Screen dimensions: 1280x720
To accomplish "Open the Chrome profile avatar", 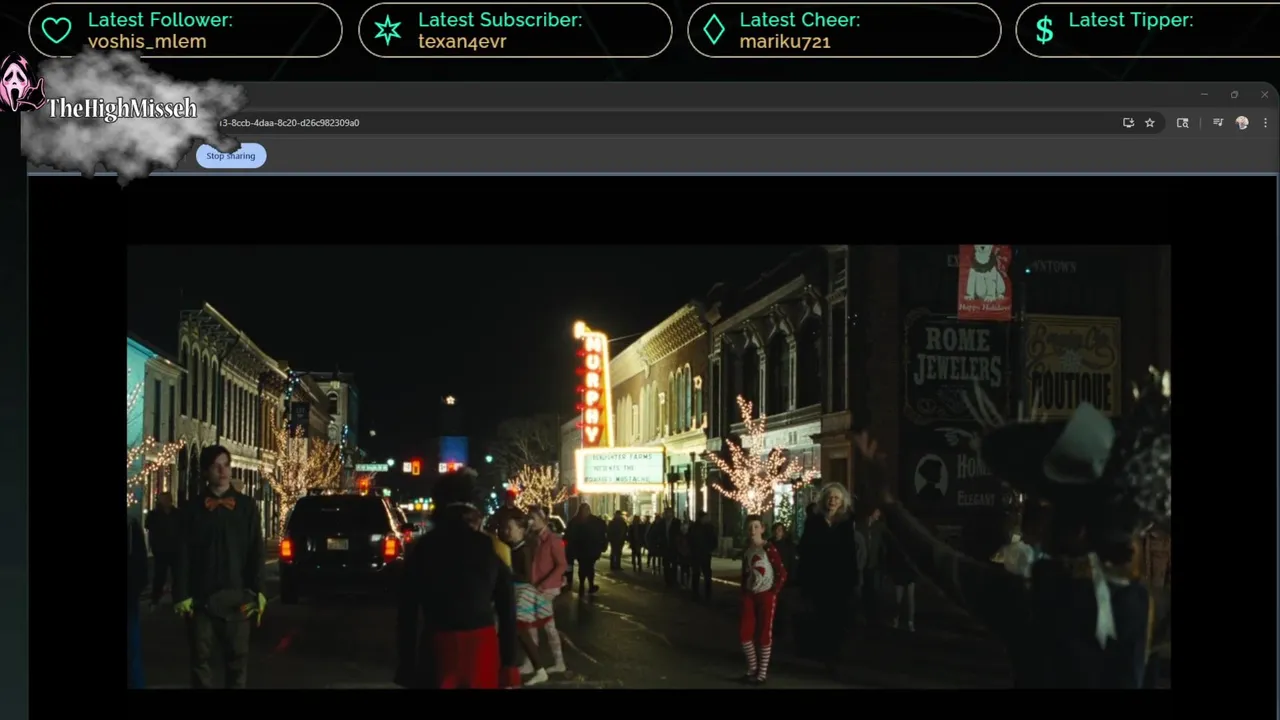I will pyautogui.click(x=1242, y=123).
